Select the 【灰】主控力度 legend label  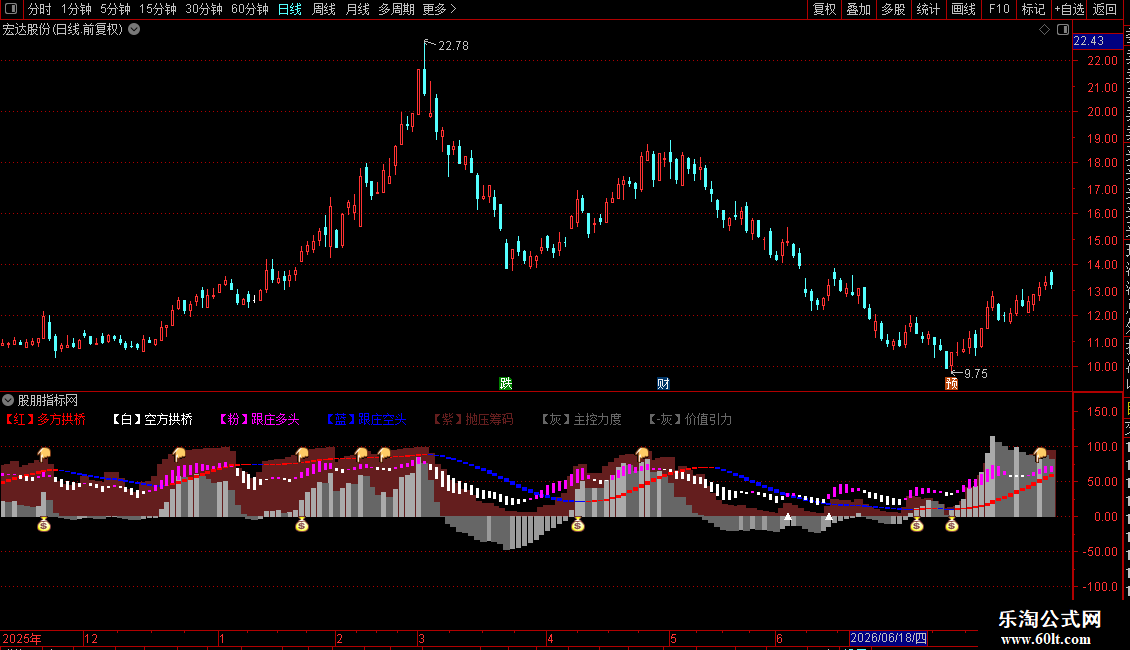pyautogui.click(x=581, y=419)
